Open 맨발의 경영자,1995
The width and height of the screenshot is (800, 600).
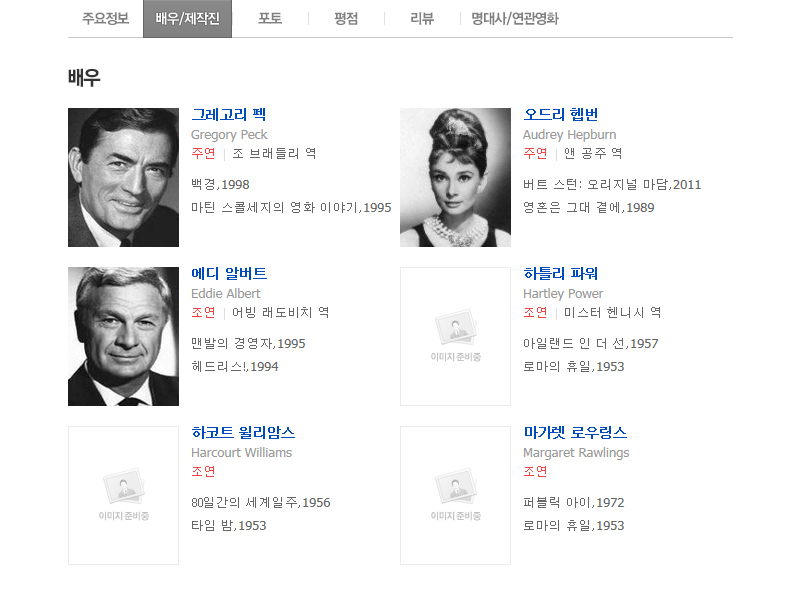point(248,344)
